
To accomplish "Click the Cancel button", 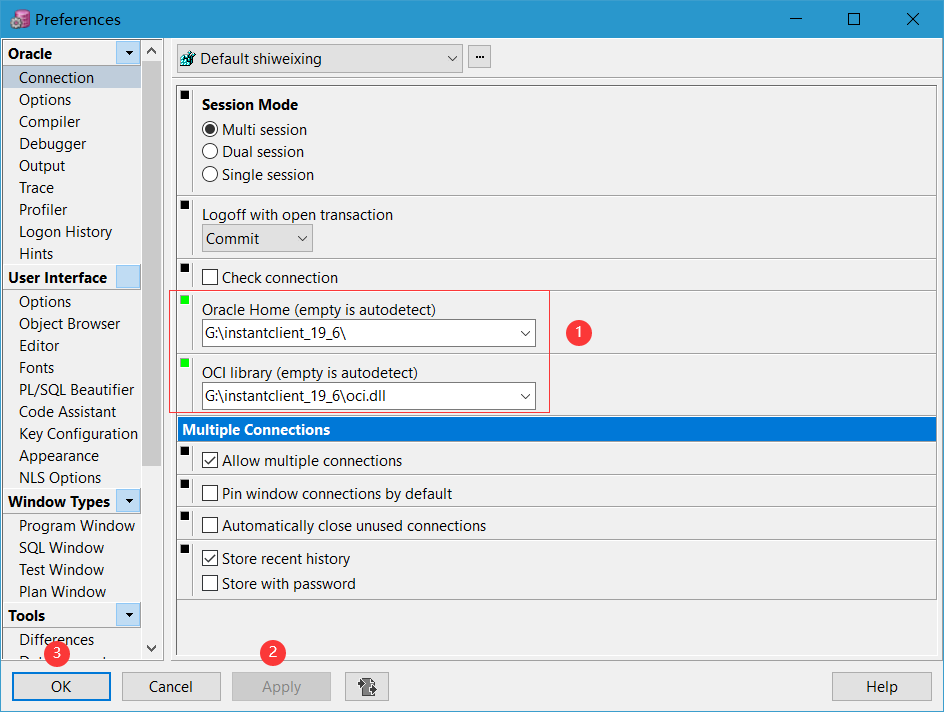I will tap(171, 686).
